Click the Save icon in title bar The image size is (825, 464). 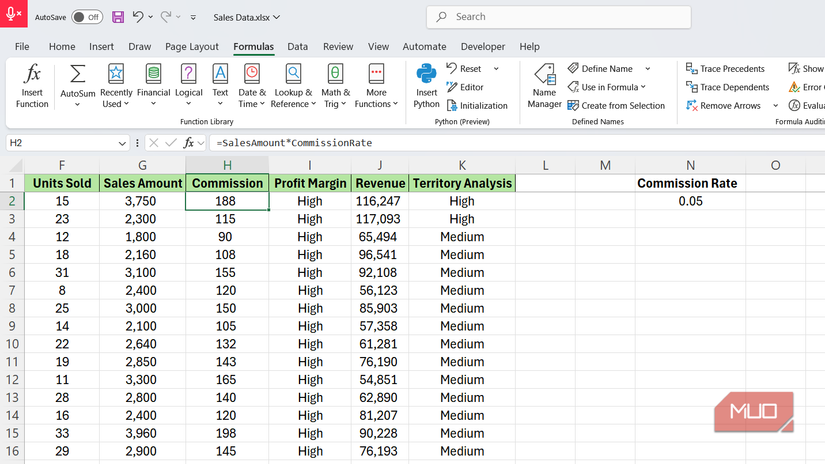(x=118, y=17)
